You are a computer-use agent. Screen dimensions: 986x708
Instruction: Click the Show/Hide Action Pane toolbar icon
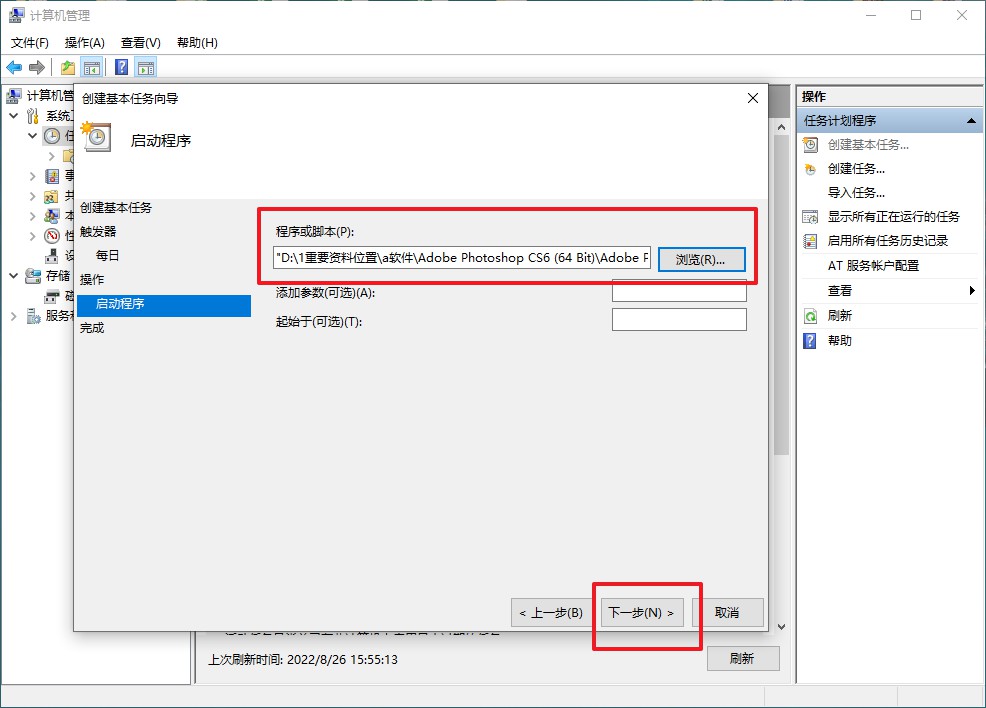(x=146, y=67)
